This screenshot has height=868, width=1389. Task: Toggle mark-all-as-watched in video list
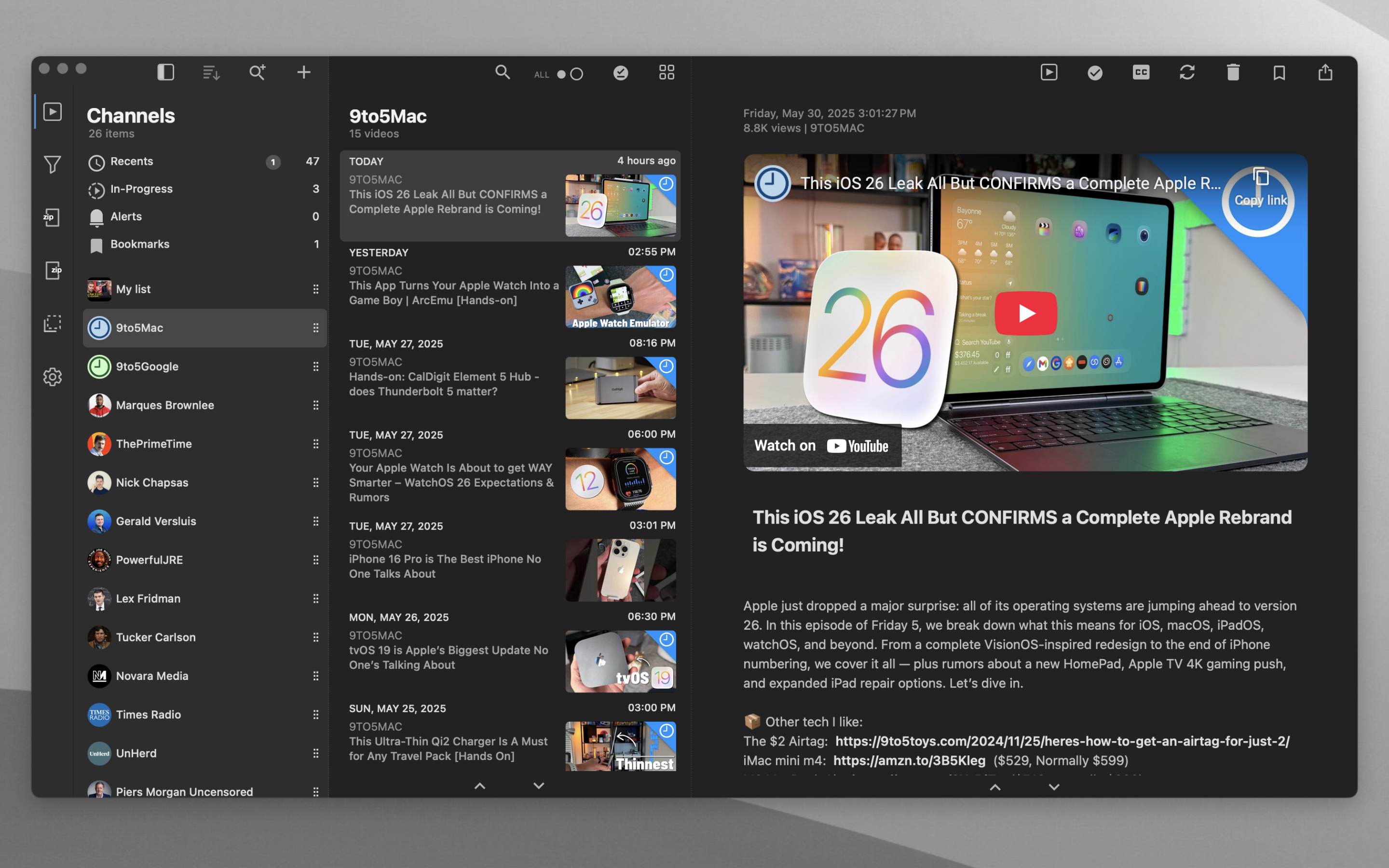pos(620,72)
